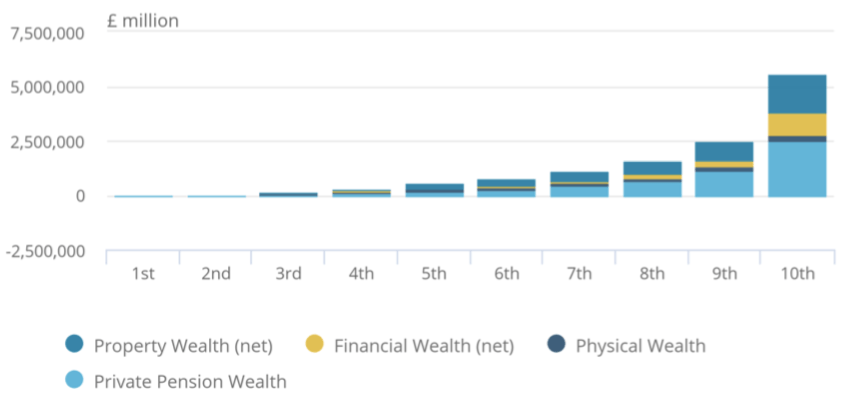Click the 9th decile property wealth segment
This screenshot has width=847, height=411.
tap(724, 151)
